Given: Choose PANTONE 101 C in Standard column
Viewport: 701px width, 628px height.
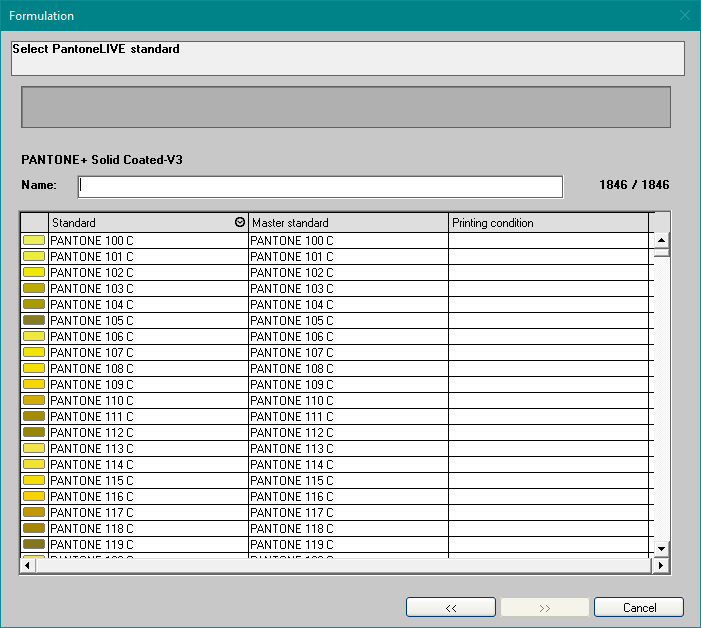Looking at the screenshot, I should 148,257.
